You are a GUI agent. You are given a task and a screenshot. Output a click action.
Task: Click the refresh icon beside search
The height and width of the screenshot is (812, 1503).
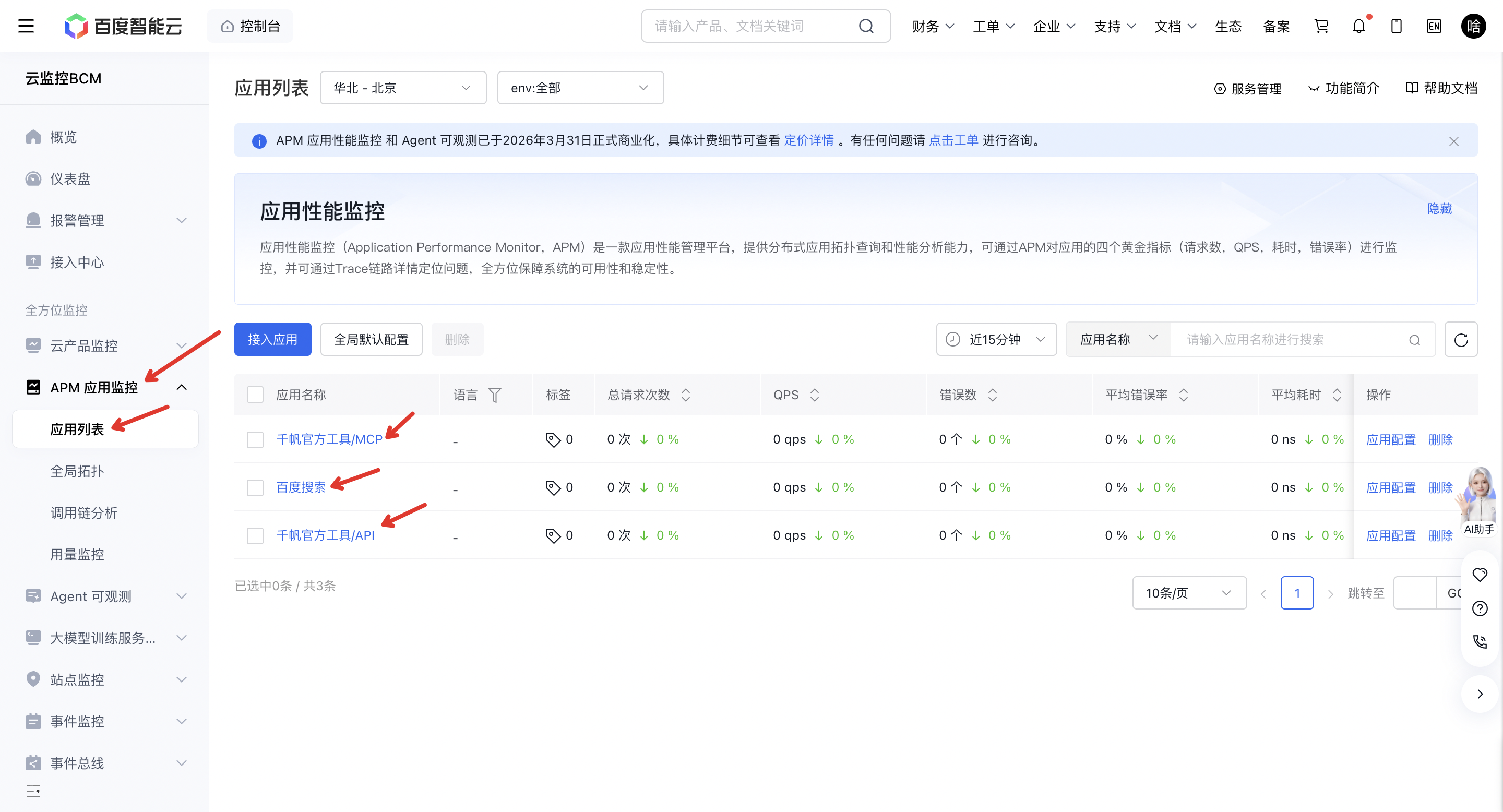(1460, 340)
